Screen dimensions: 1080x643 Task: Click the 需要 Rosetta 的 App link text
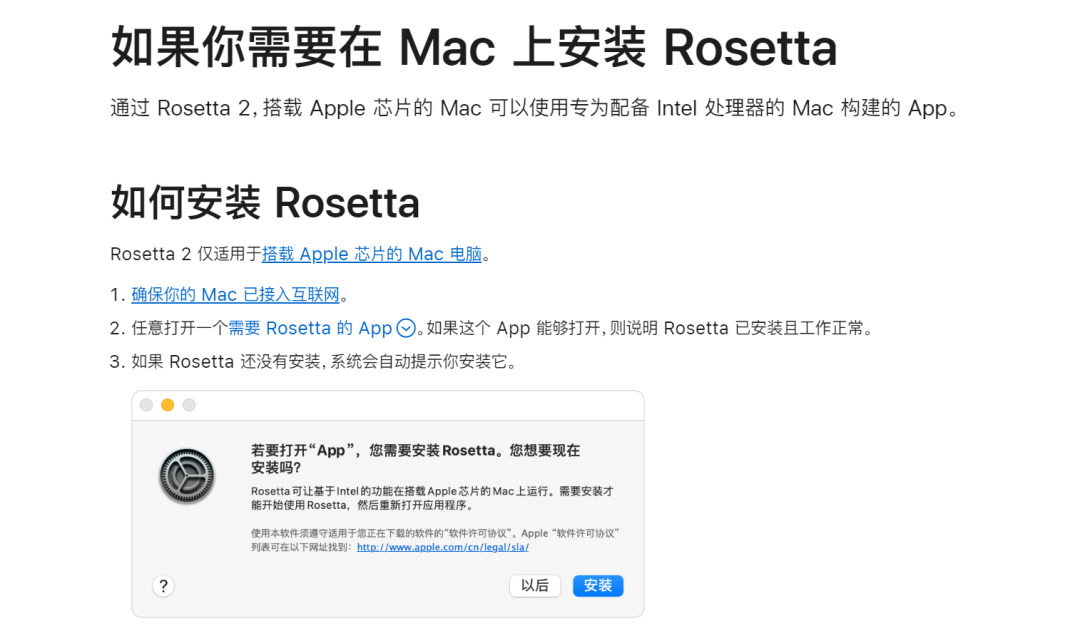[310, 328]
